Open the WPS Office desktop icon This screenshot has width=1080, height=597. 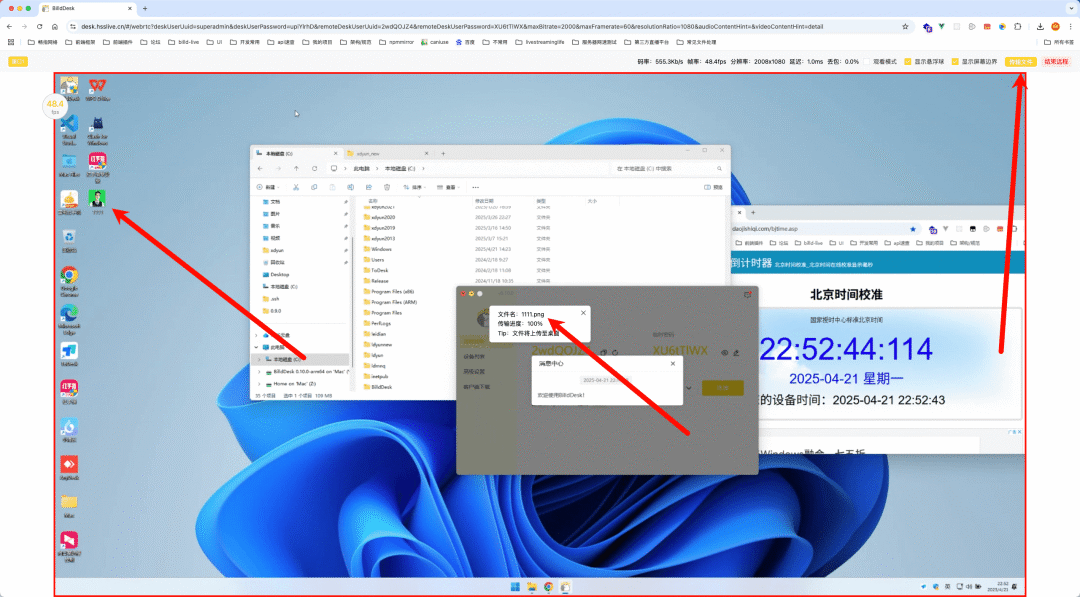coord(97,87)
